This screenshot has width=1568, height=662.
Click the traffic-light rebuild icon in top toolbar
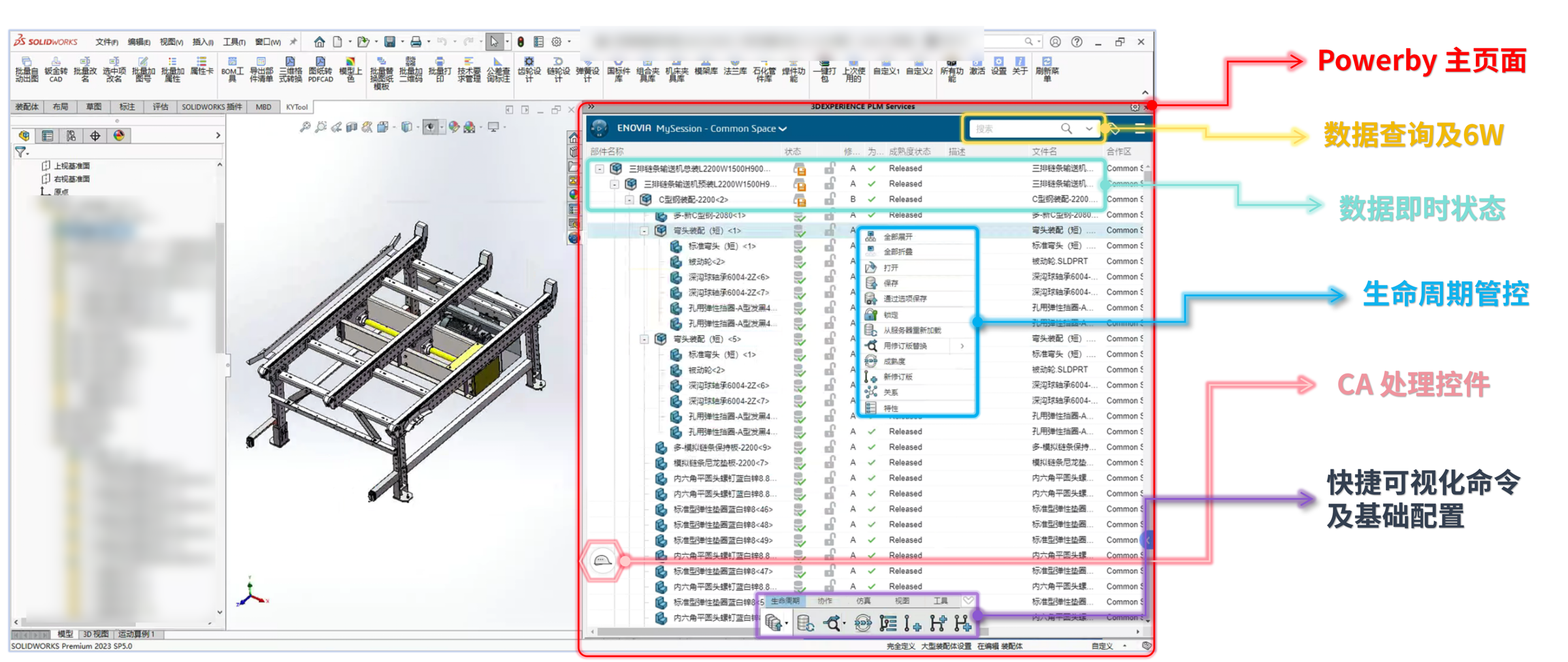(x=521, y=42)
